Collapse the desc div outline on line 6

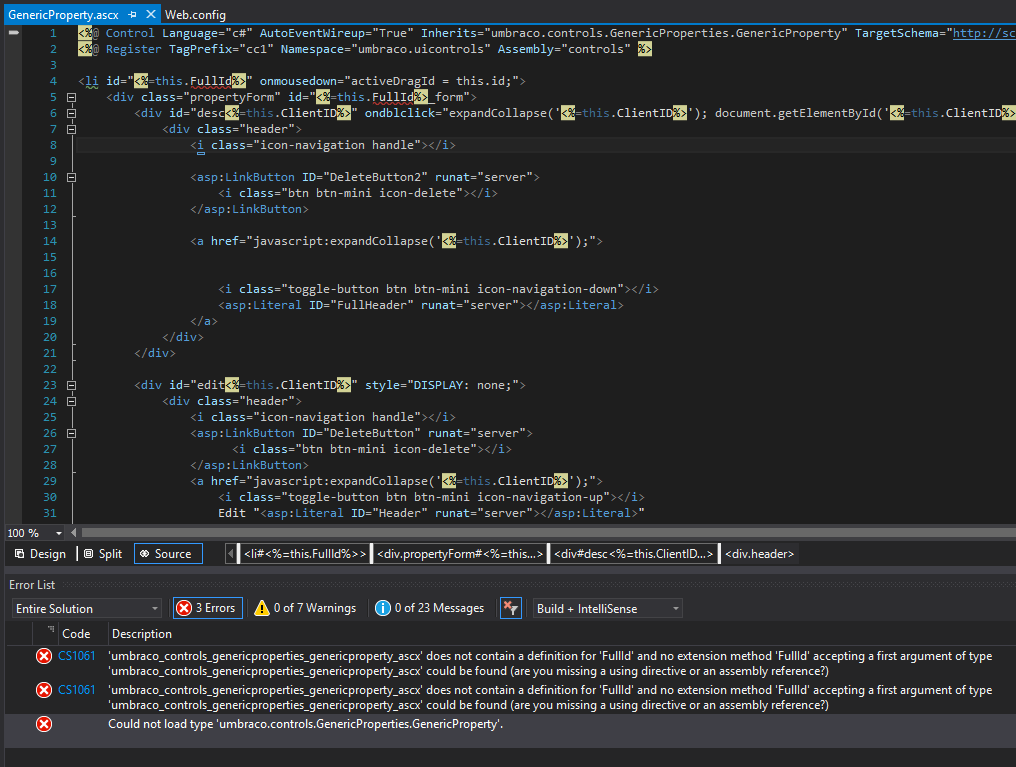point(71,113)
